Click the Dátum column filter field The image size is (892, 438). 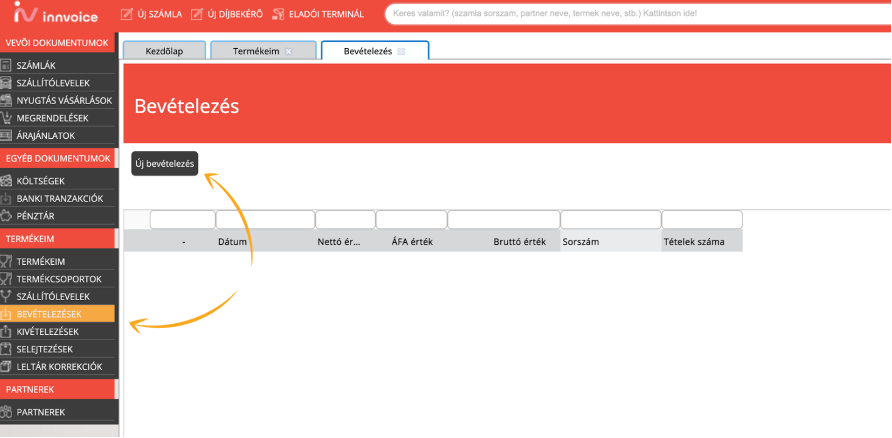264,220
